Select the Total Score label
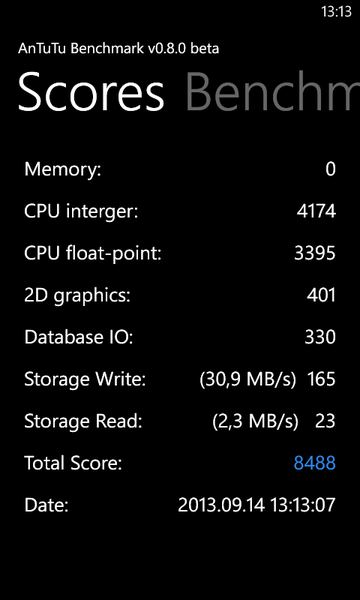The width and height of the screenshot is (360, 600). (x=73, y=463)
